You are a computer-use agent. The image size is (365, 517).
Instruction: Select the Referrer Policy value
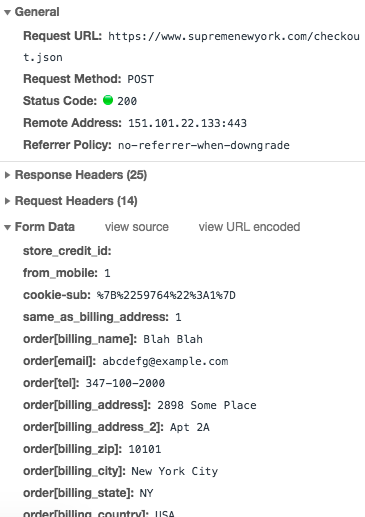(x=204, y=145)
